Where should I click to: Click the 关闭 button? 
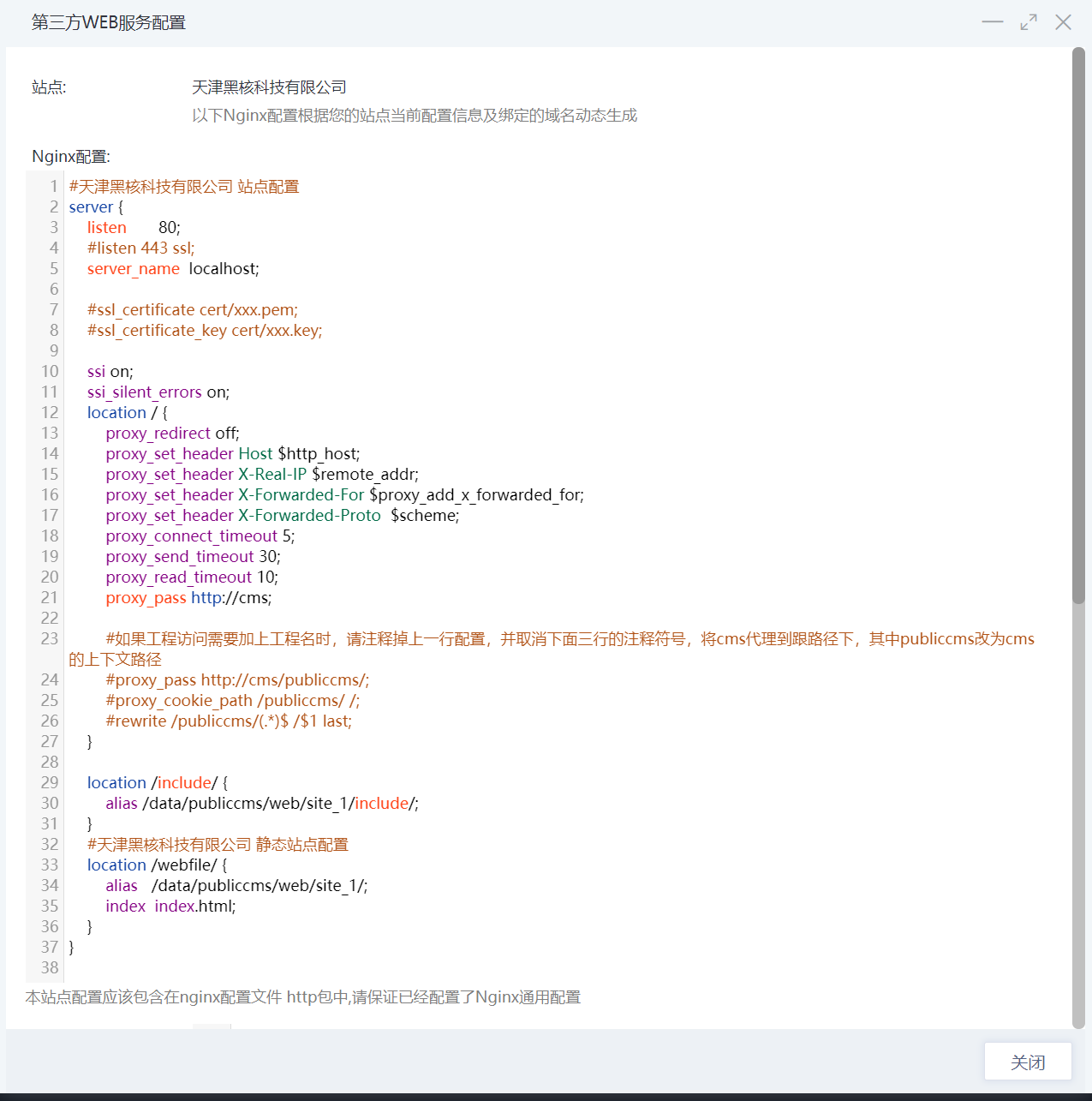pyautogui.click(x=1027, y=1062)
